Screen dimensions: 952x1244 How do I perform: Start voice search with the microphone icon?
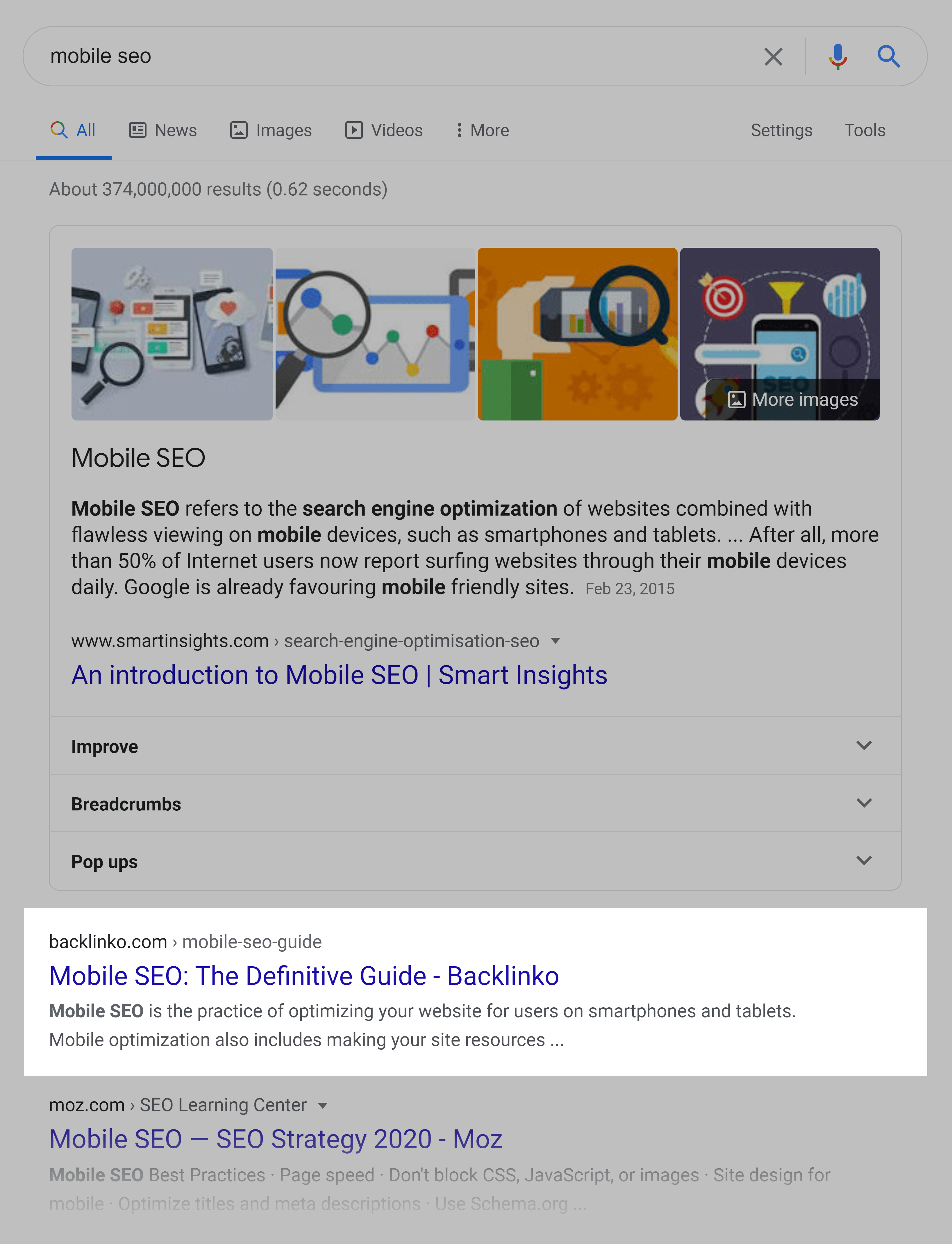pos(837,57)
